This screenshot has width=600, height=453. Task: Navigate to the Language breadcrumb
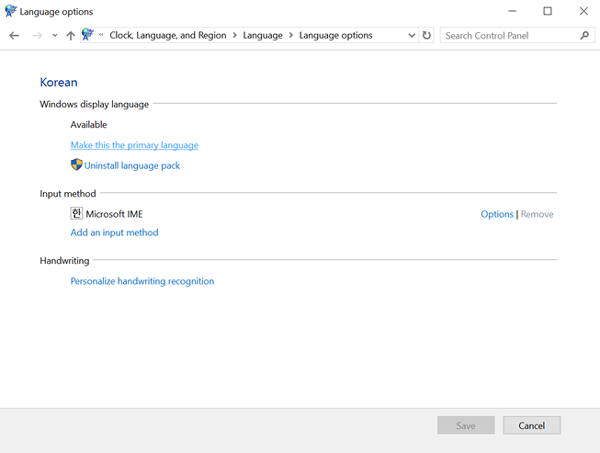click(263, 35)
